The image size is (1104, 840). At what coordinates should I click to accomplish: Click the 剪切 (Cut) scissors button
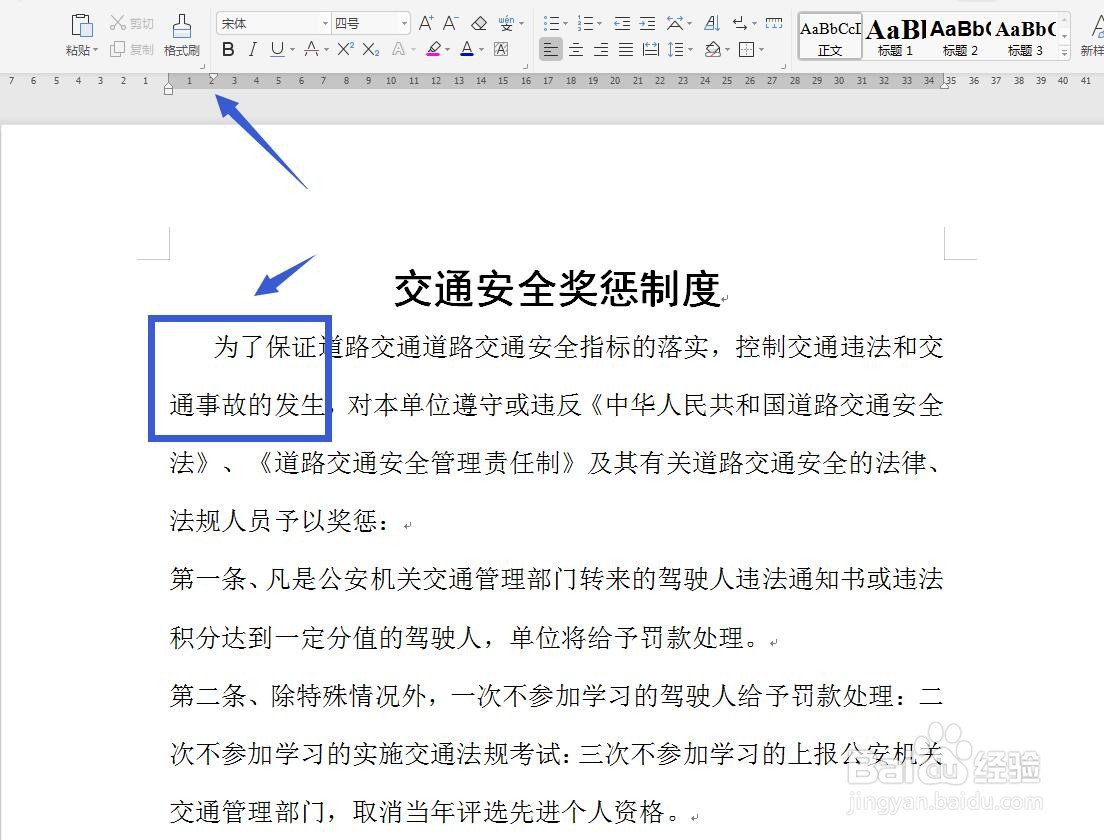pyautogui.click(x=132, y=23)
